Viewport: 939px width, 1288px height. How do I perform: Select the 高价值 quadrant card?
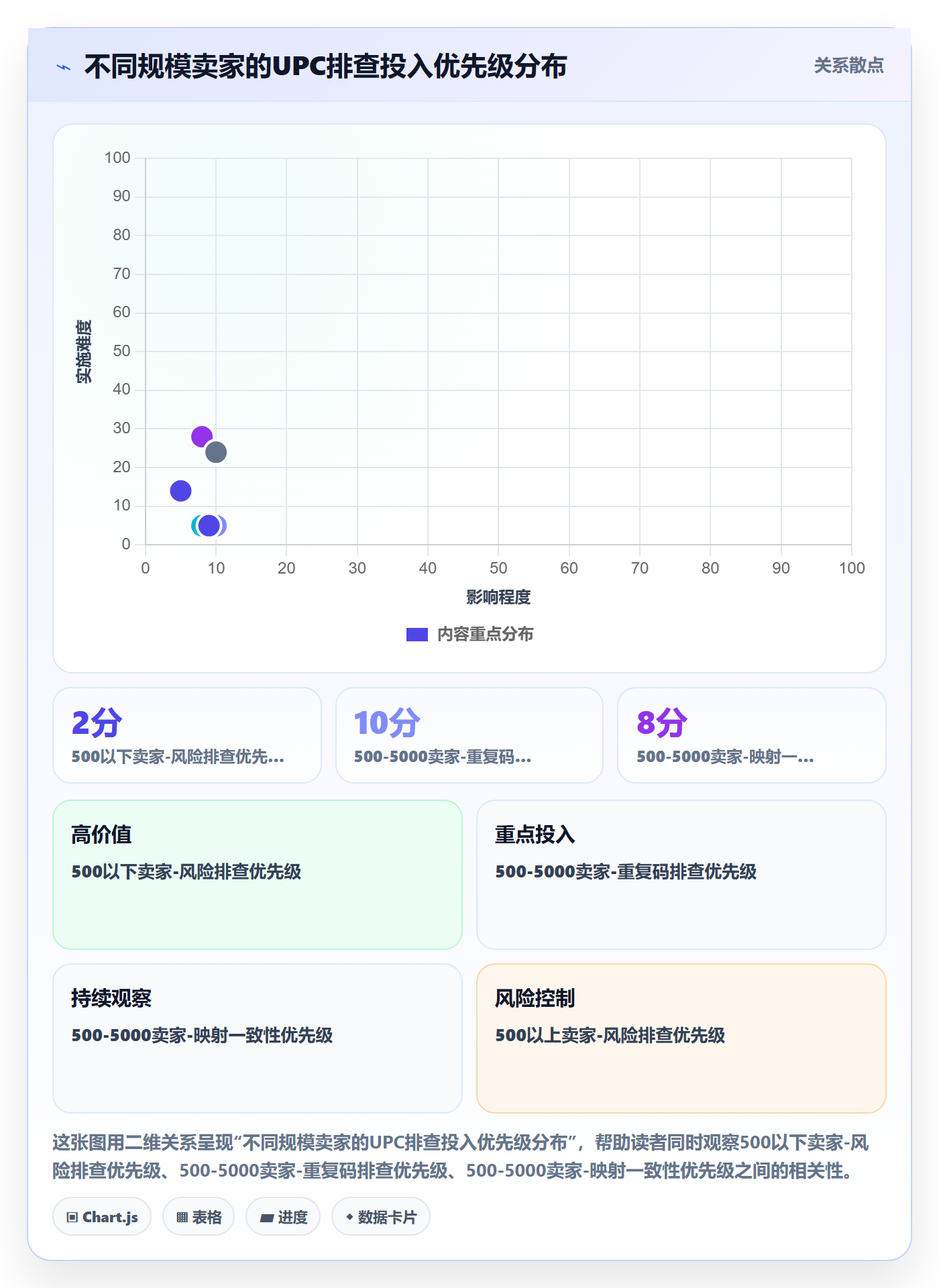pos(258,875)
